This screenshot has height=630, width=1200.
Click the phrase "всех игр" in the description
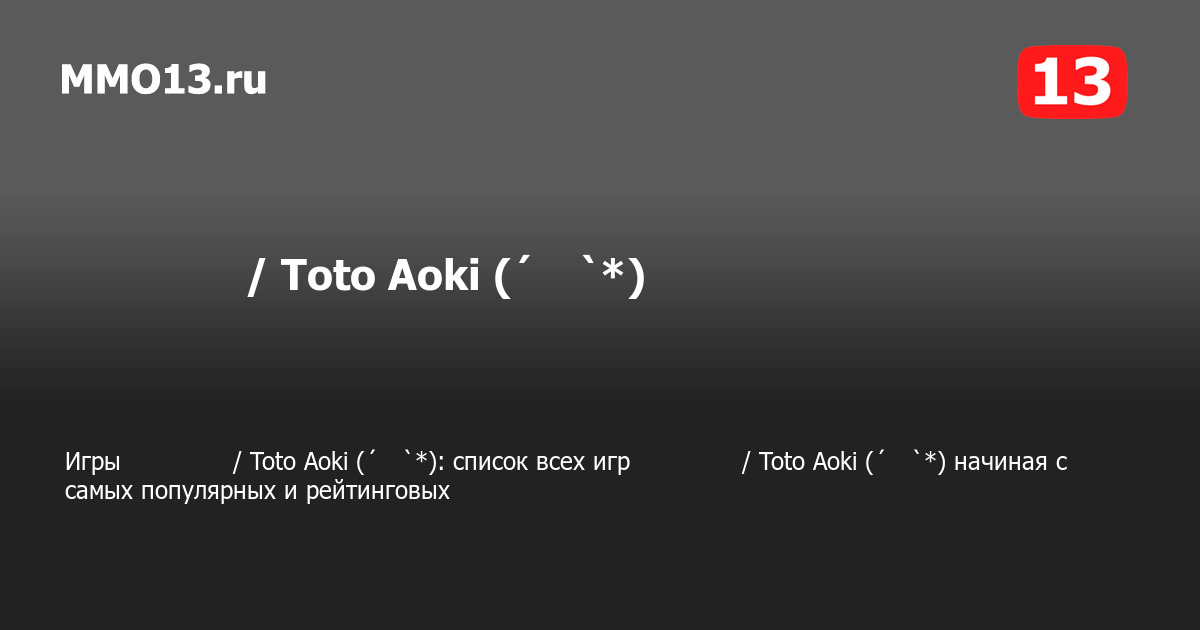[586, 462]
